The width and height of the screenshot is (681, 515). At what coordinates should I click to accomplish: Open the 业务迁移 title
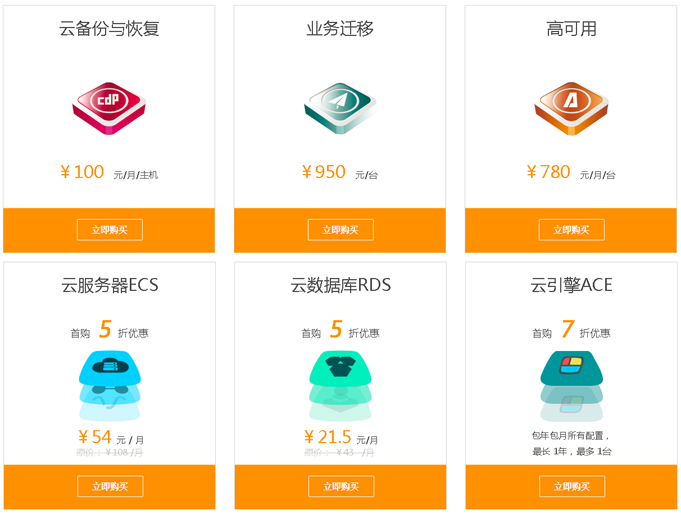[x=340, y=29]
